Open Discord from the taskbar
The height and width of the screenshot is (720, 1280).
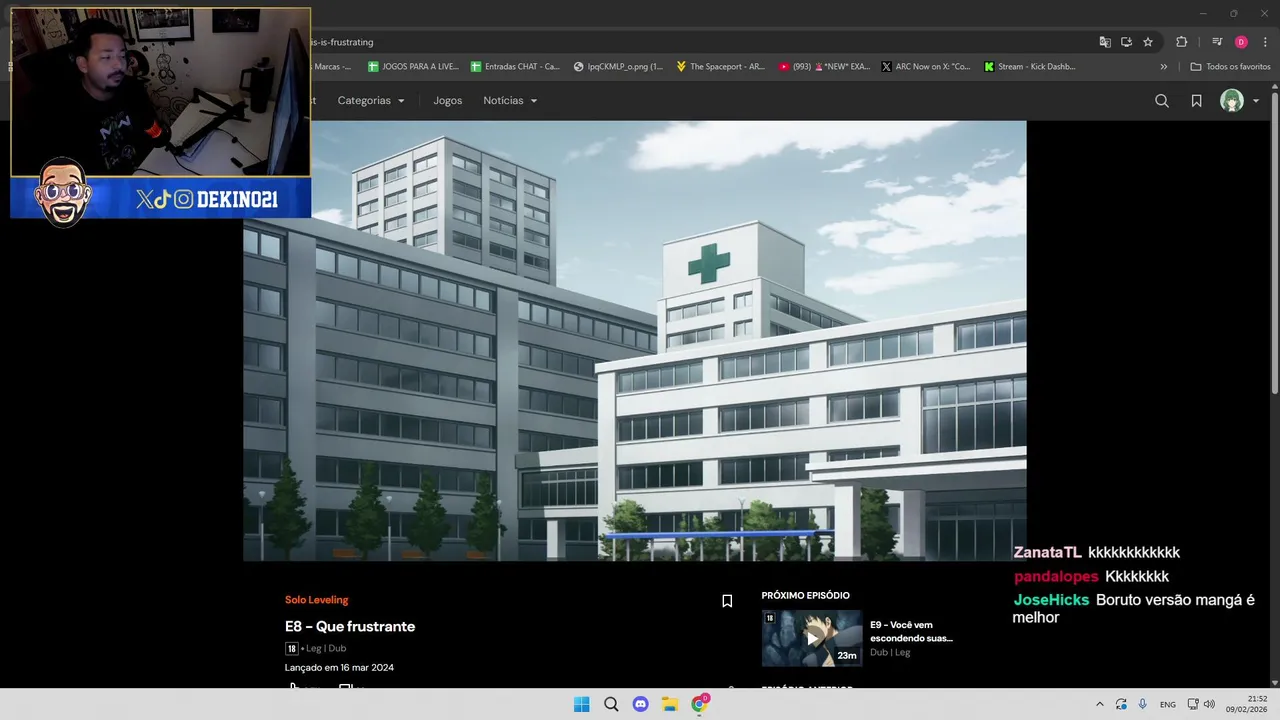coord(640,704)
